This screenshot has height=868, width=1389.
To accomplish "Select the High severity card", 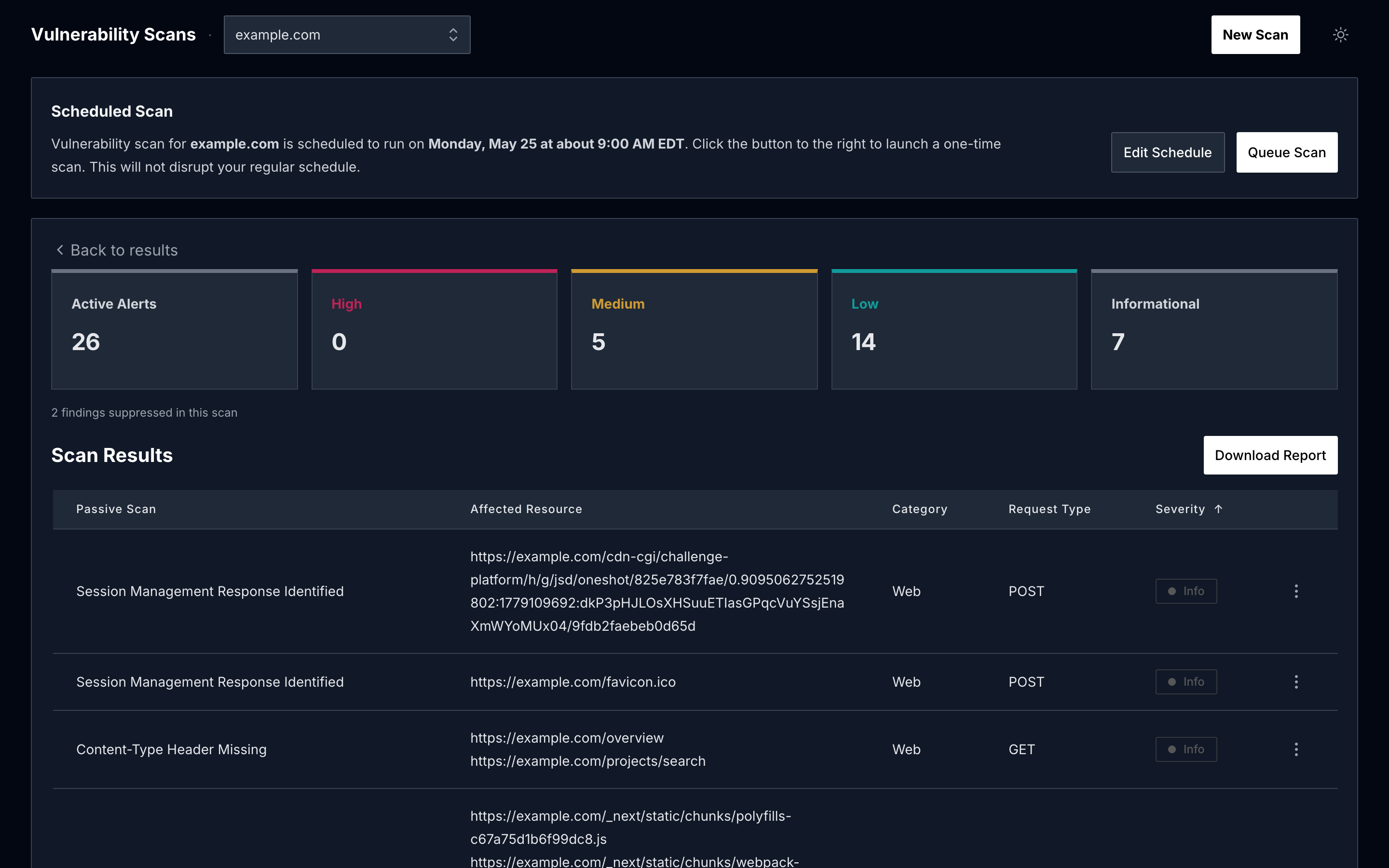I will click(x=435, y=329).
